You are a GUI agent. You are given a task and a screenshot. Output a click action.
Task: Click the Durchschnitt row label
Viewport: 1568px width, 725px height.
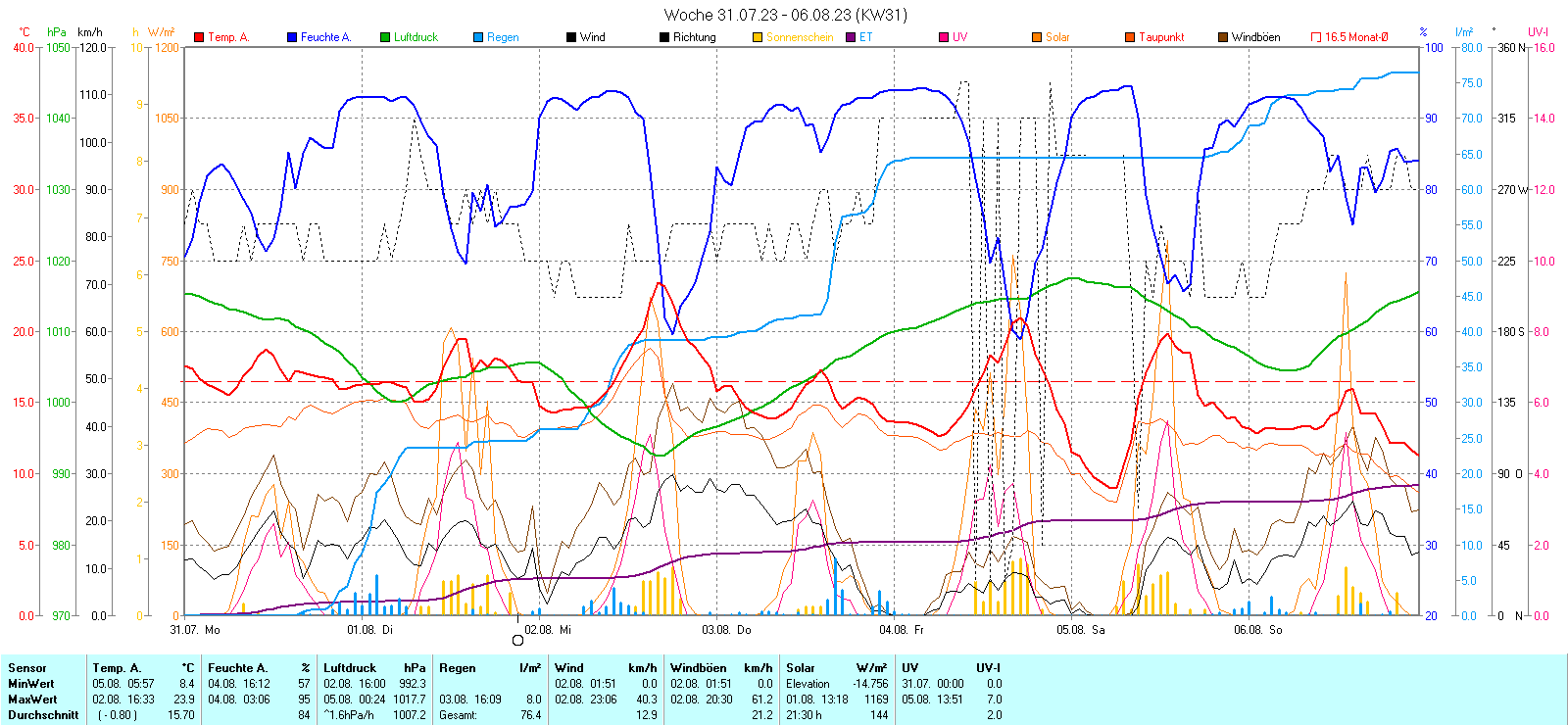43,715
